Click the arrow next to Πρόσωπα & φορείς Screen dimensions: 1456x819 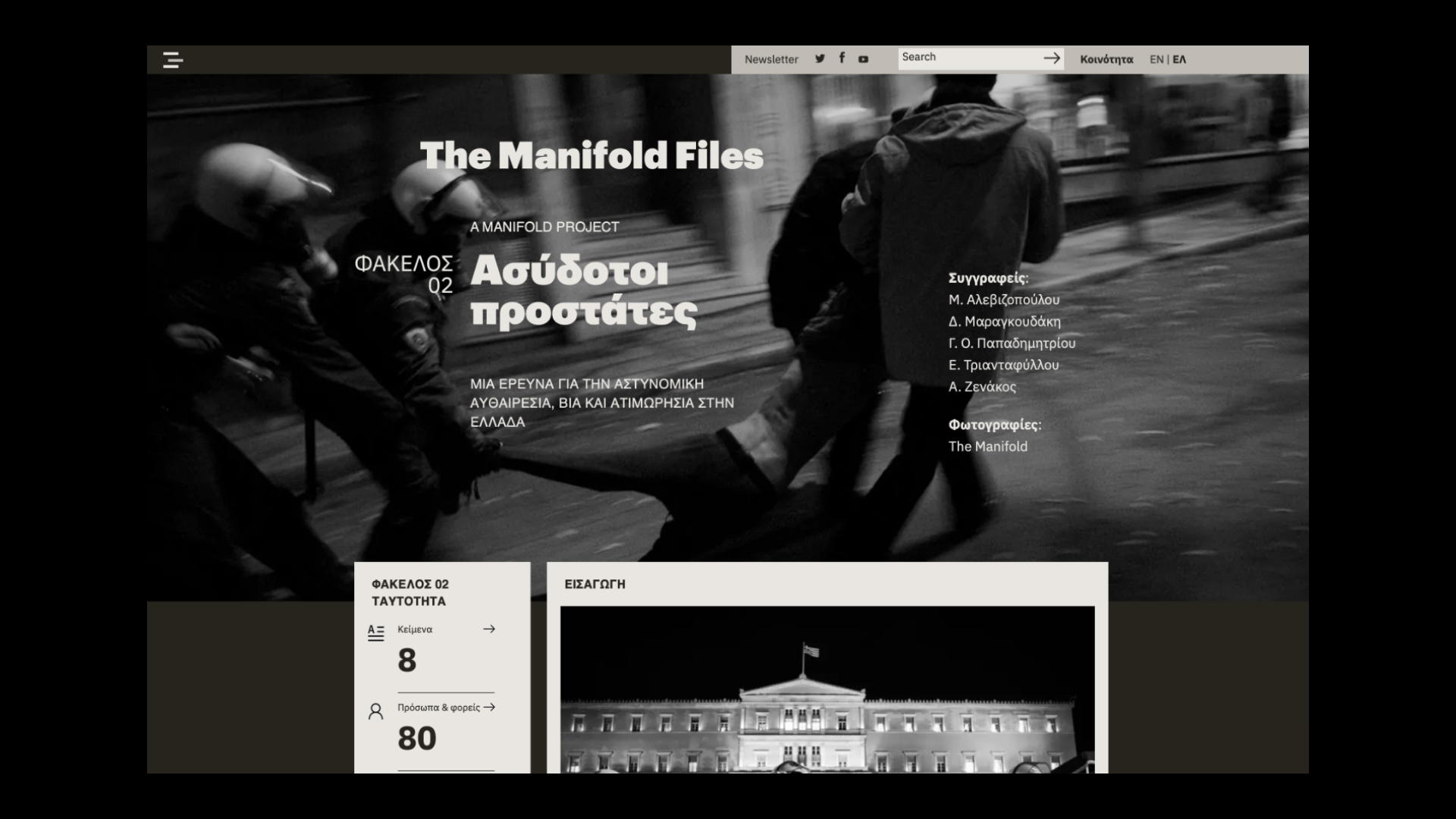[489, 707]
